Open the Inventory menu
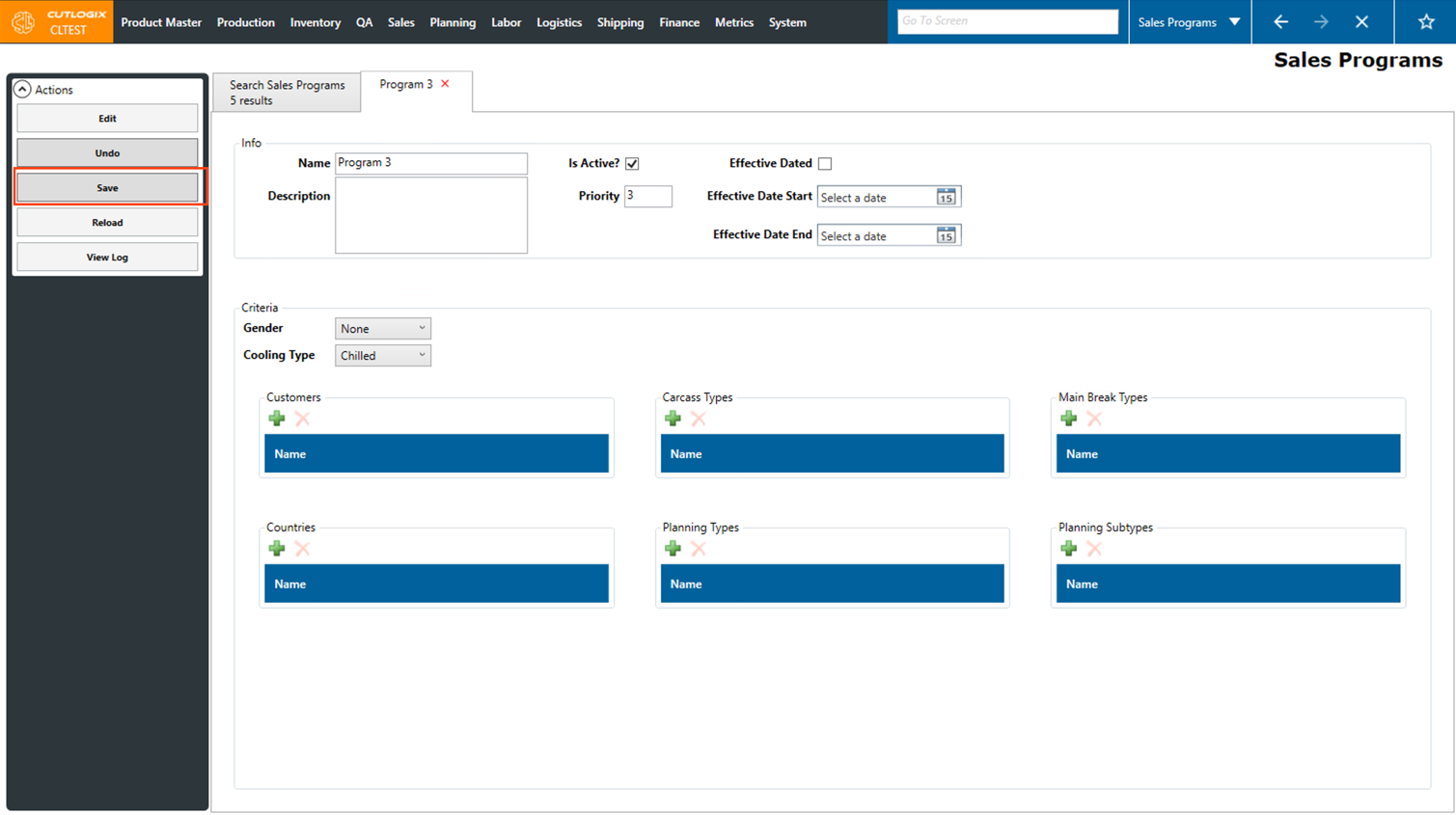Image resolution: width=1456 pixels, height=815 pixels. tap(315, 22)
